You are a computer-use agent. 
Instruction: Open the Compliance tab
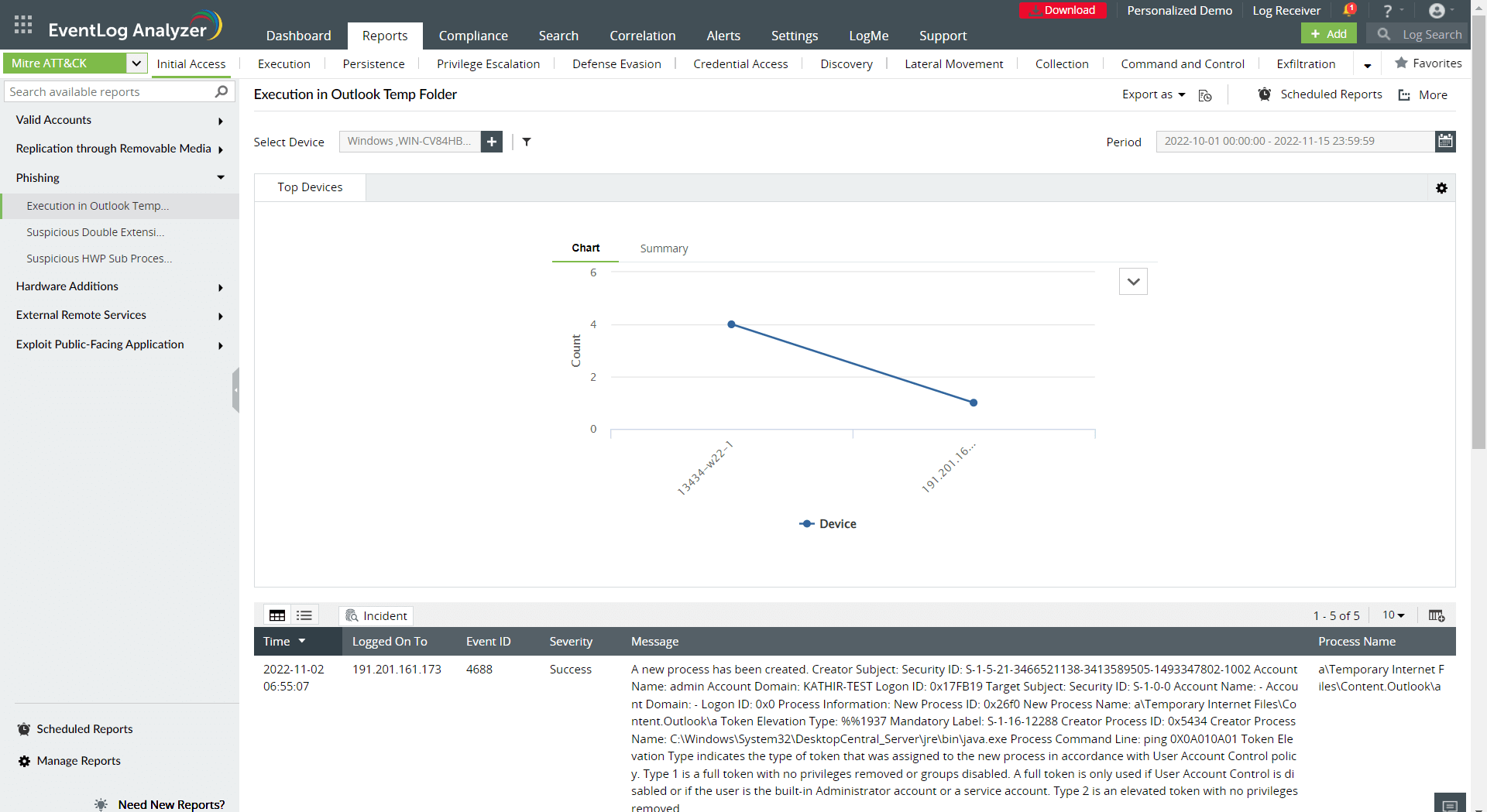pos(473,36)
